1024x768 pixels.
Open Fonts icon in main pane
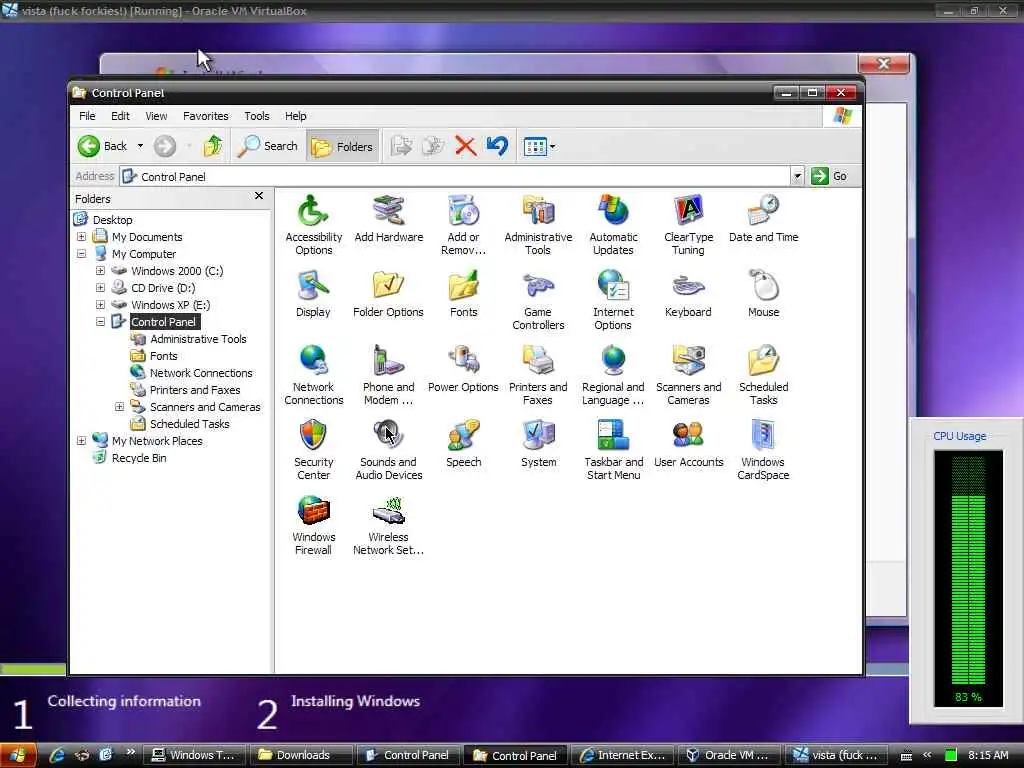click(463, 293)
